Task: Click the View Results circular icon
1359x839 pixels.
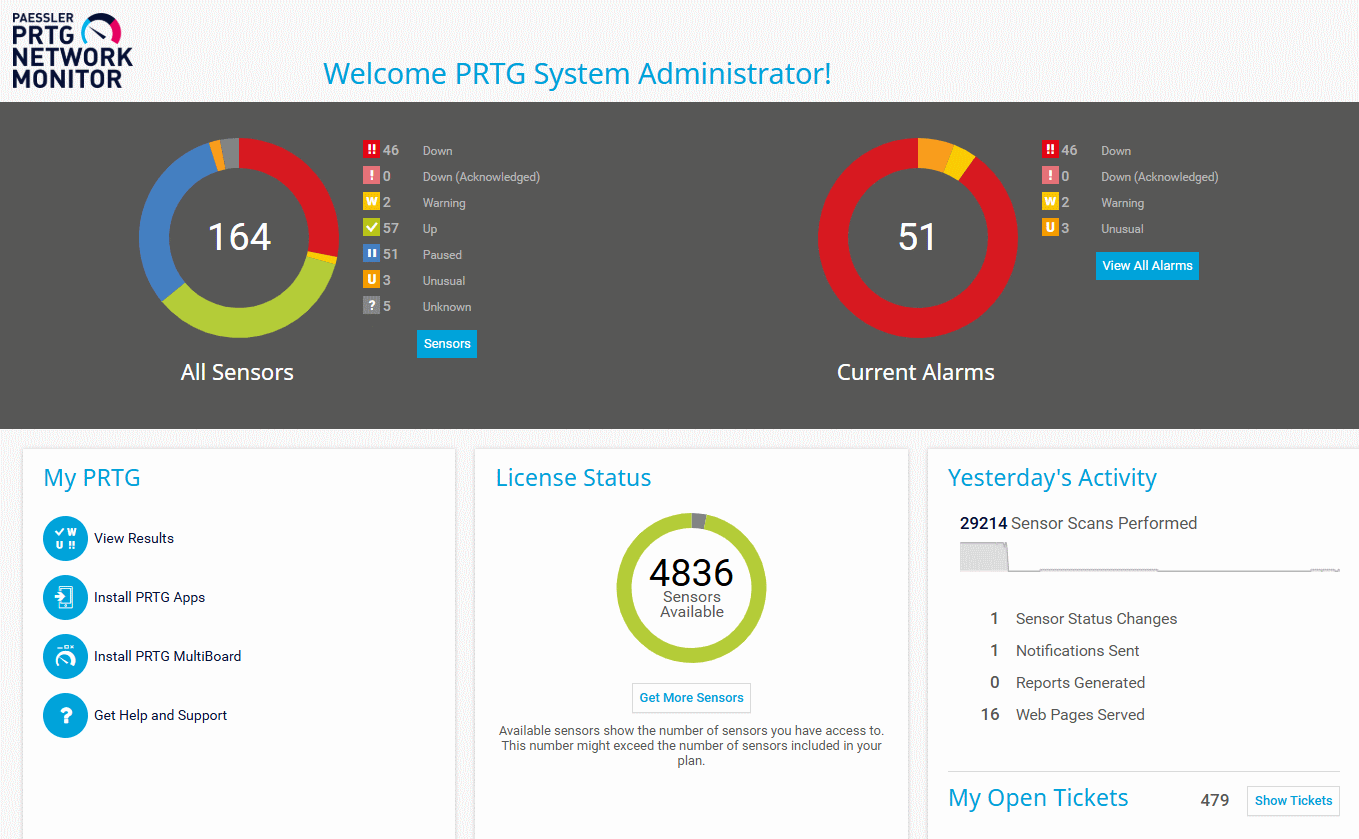Action: (66, 538)
